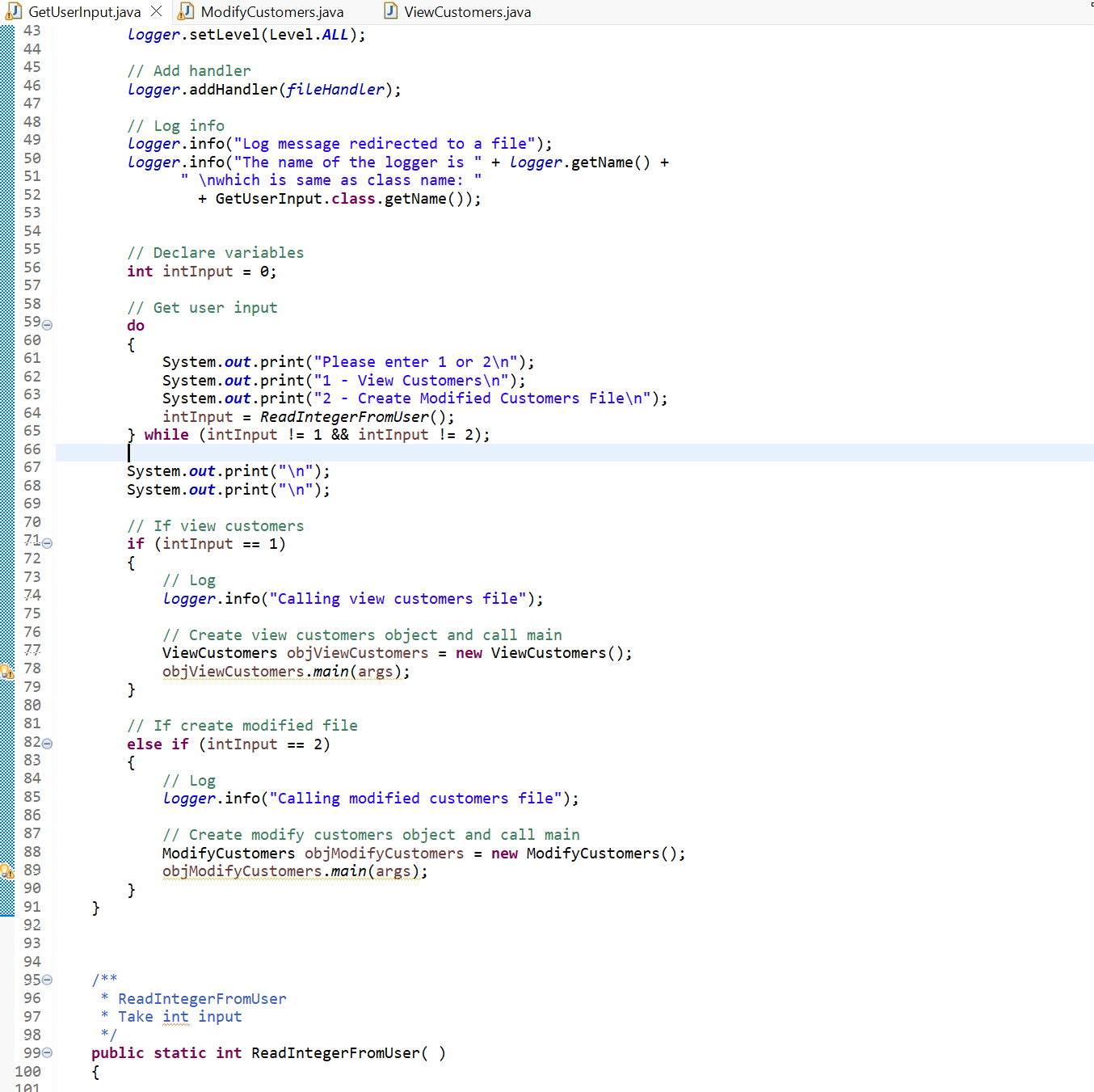Click line number 50 in the ruler
This screenshot has height=1092, width=1094.
click(32, 158)
